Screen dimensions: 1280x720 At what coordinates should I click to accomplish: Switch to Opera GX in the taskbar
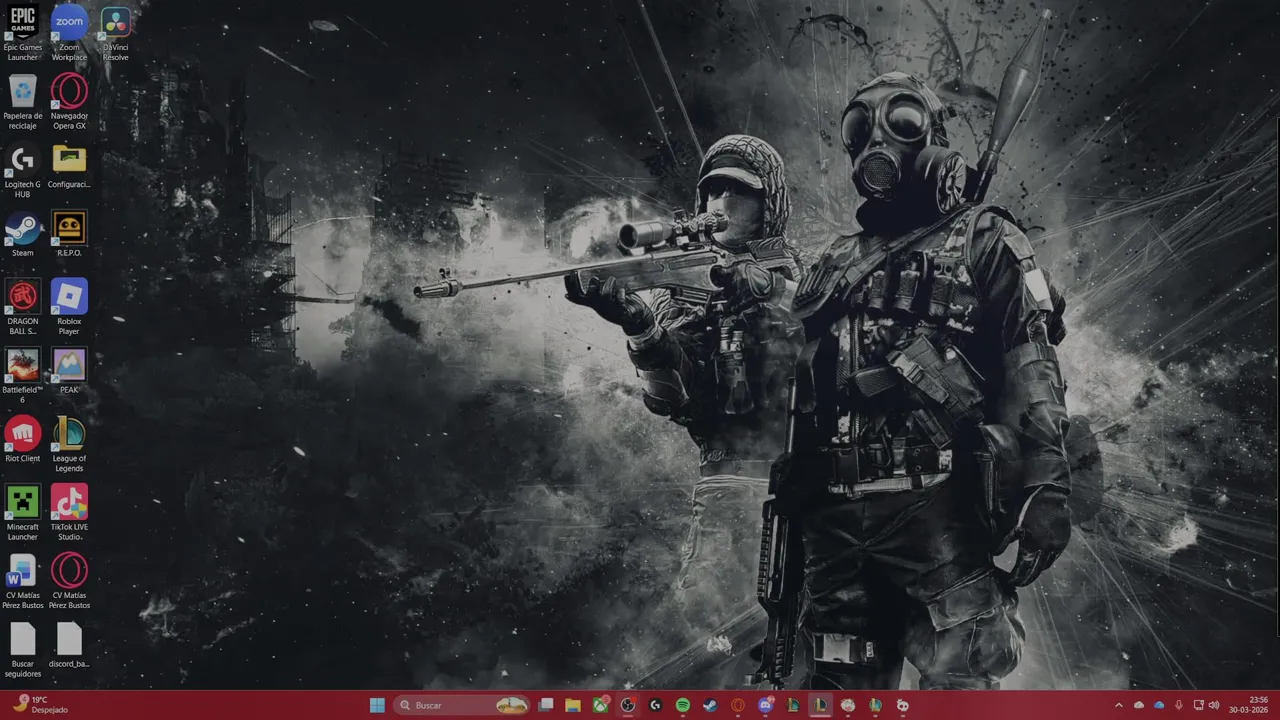[x=738, y=705]
